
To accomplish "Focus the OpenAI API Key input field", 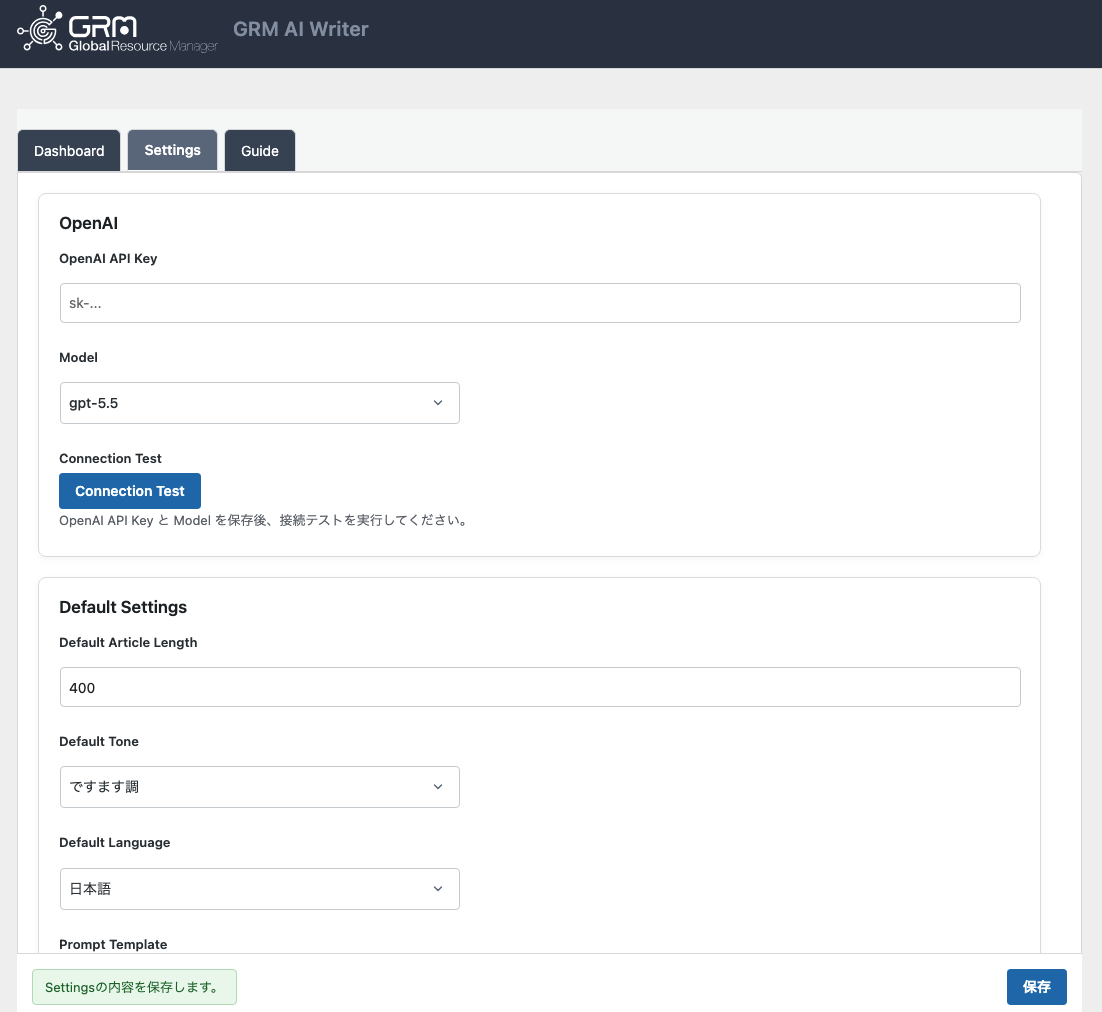I will coord(540,303).
